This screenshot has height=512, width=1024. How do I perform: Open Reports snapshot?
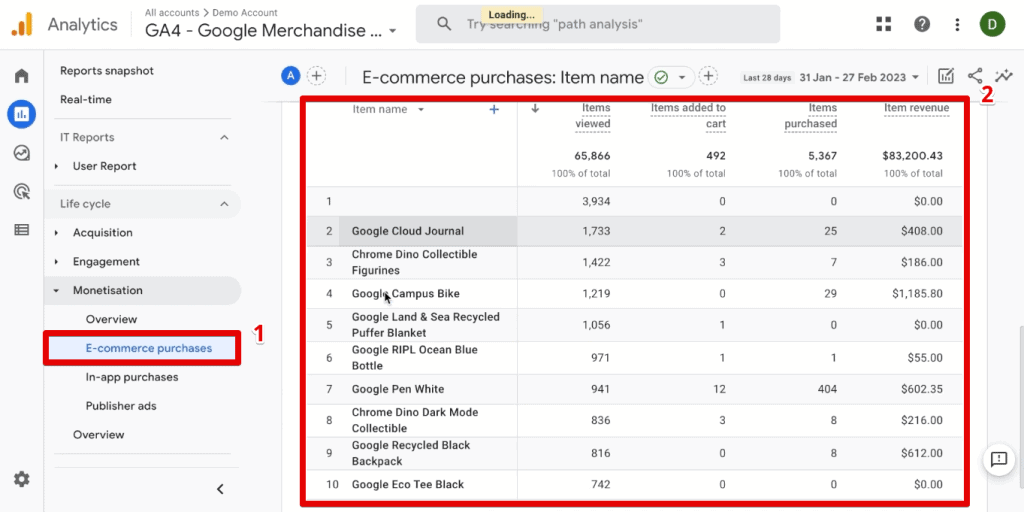point(107,71)
